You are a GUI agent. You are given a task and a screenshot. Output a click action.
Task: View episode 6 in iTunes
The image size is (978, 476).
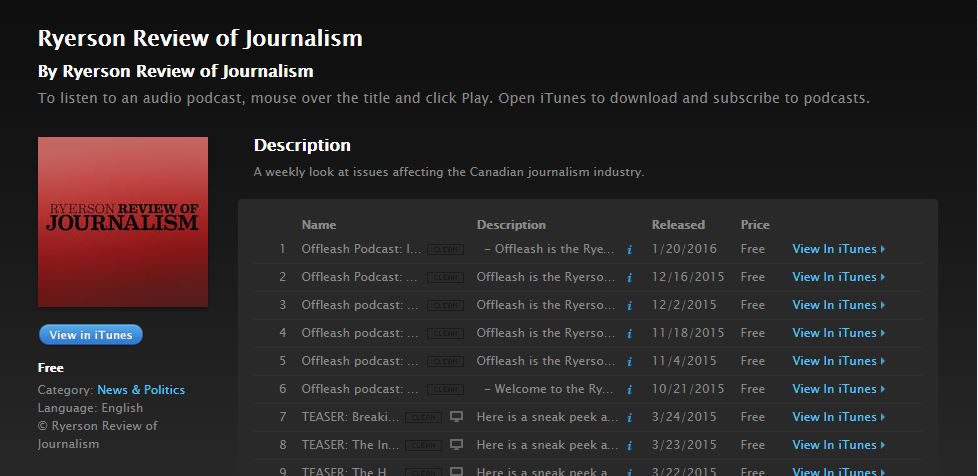pyautogui.click(x=838, y=389)
